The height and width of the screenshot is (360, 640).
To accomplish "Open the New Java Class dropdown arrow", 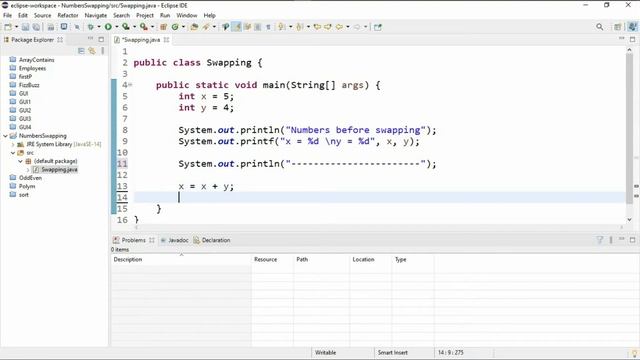I will 183,27.
